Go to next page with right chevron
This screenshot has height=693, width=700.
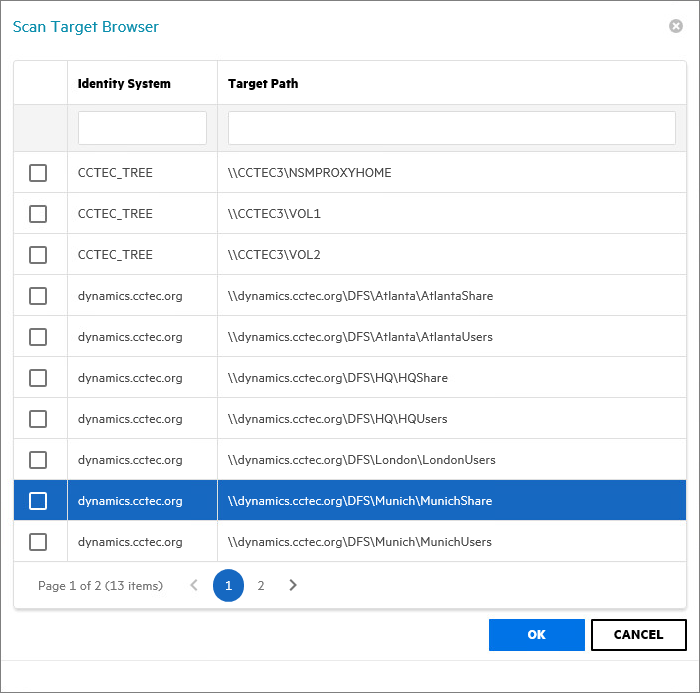[x=293, y=585]
